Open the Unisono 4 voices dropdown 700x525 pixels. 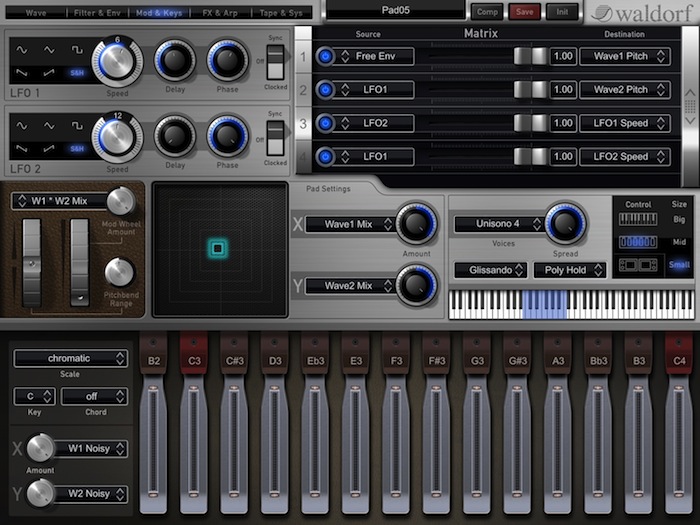[498, 224]
